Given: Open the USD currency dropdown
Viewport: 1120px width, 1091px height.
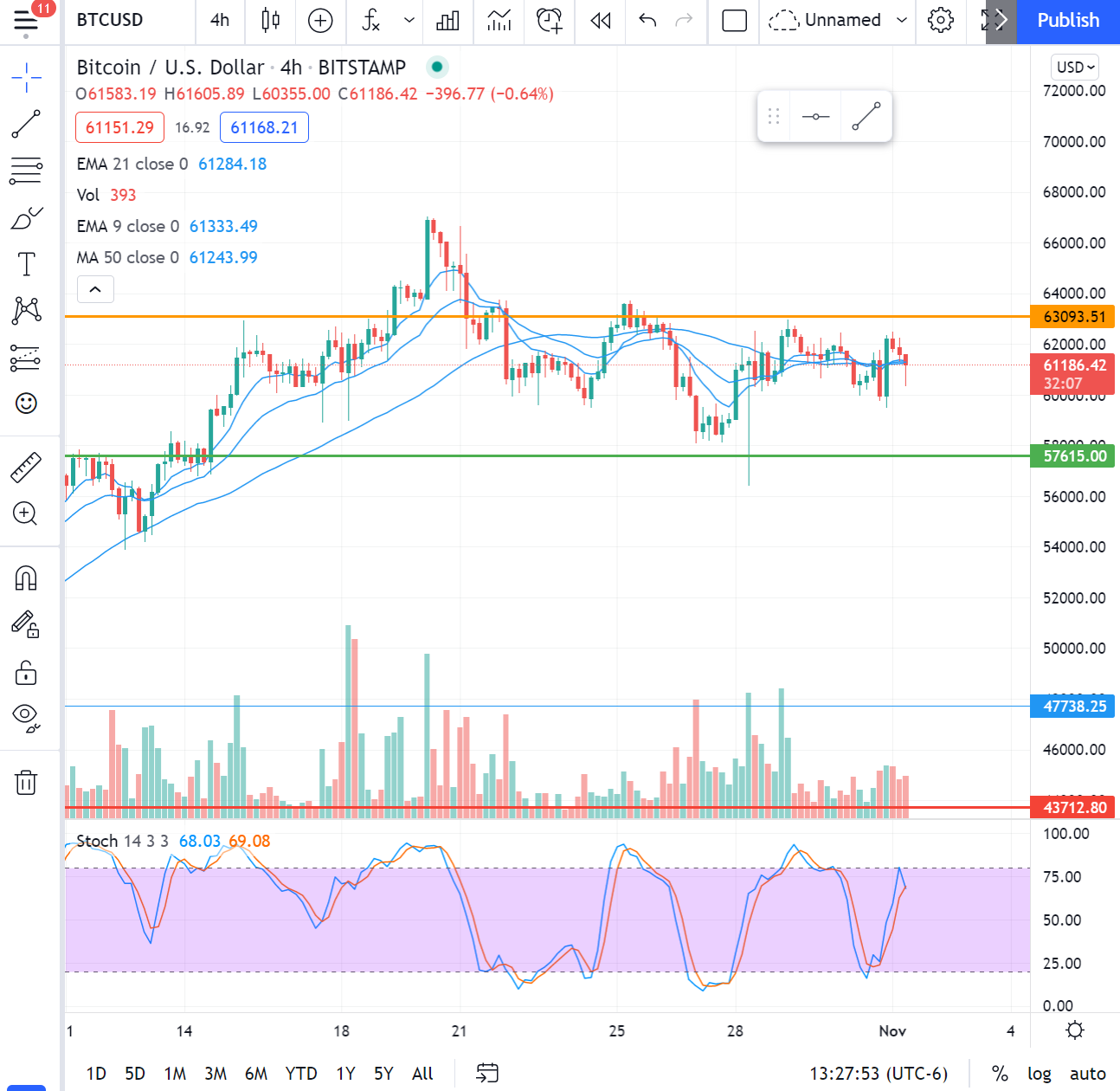Looking at the screenshot, I should point(1076,67).
